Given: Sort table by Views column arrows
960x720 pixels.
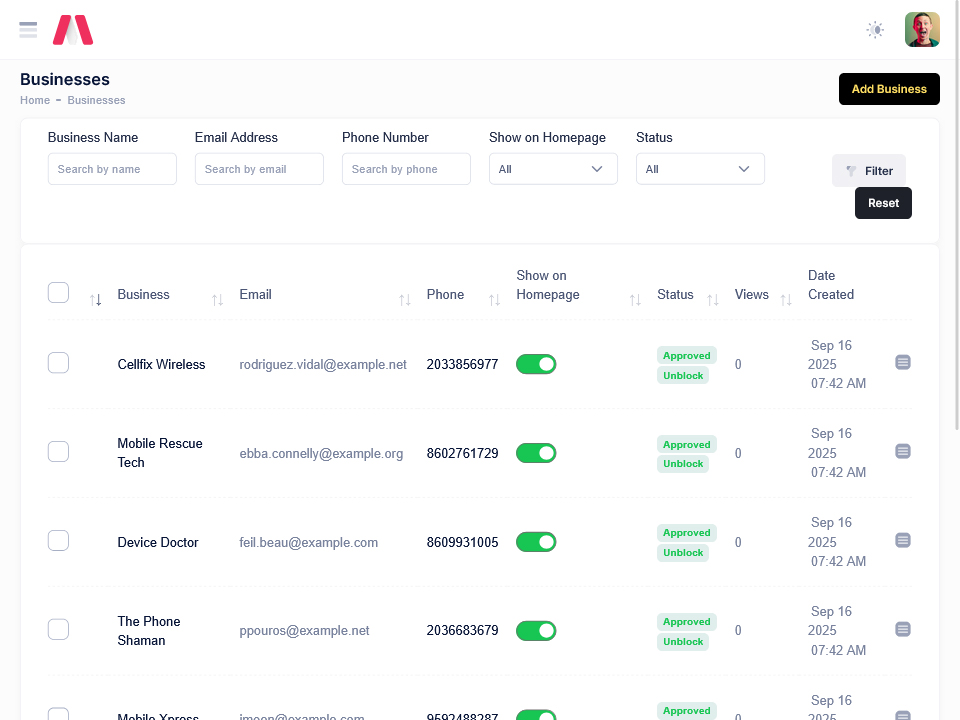Looking at the screenshot, I should [786, 300].
